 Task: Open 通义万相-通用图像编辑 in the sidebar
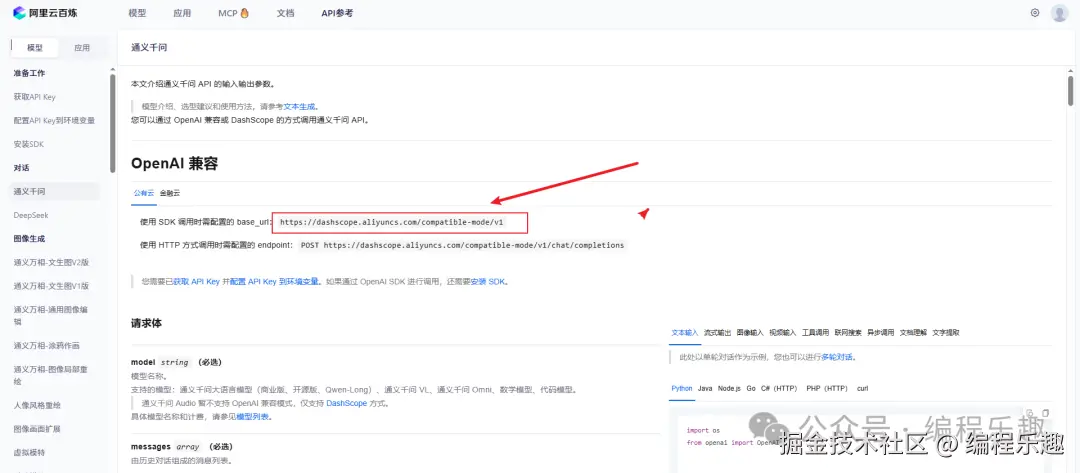[x=52, y=315]
